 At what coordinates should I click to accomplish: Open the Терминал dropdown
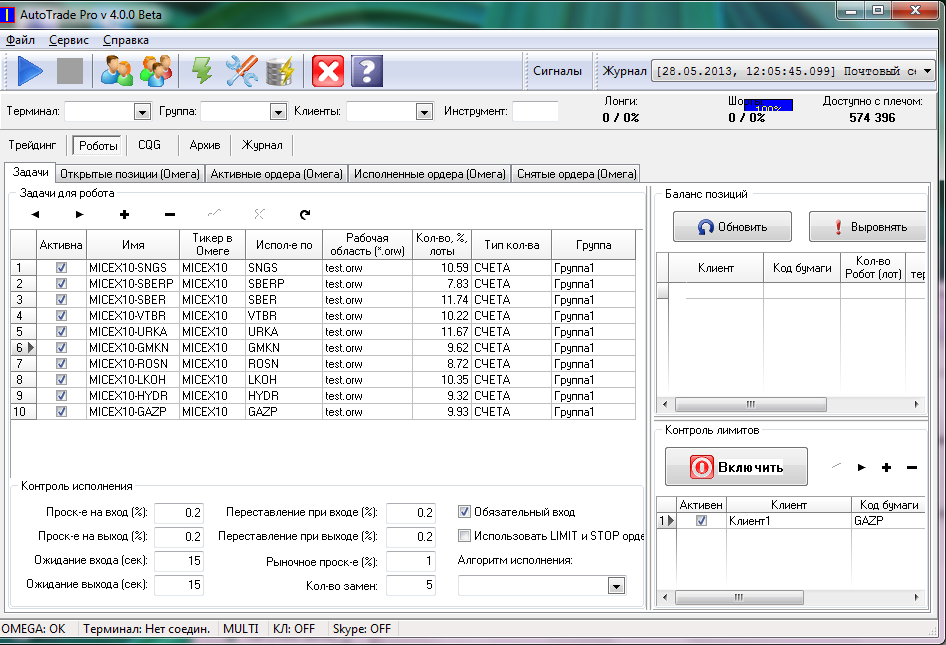pyautogui.click(x=142, y=112)
